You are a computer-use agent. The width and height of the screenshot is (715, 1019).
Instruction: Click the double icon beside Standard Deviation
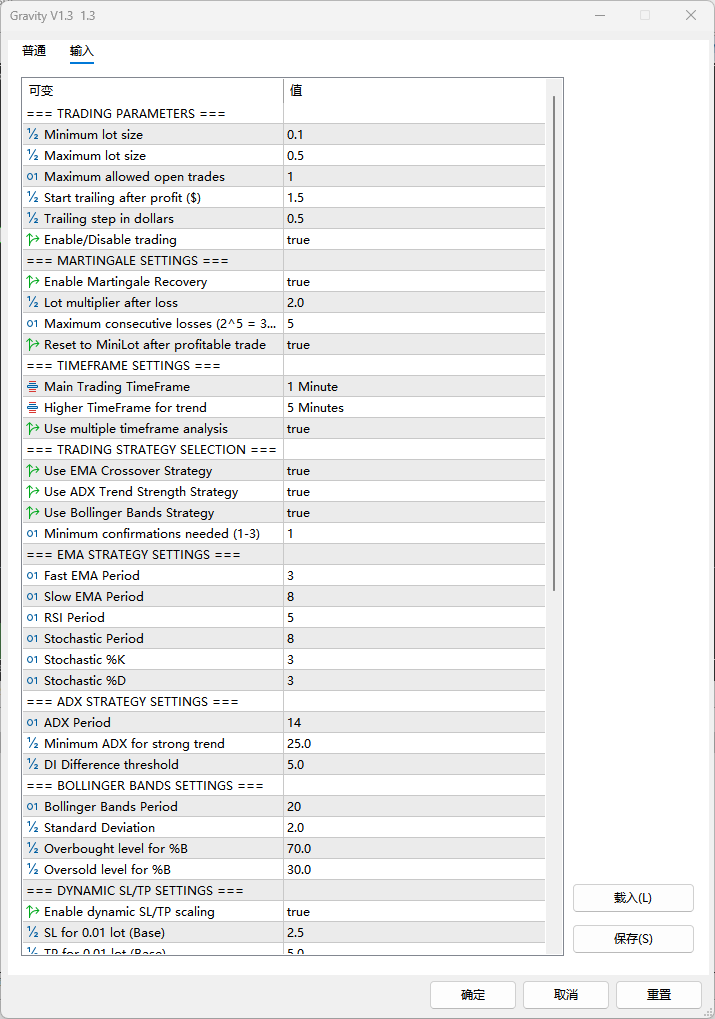tap(32, 828)
